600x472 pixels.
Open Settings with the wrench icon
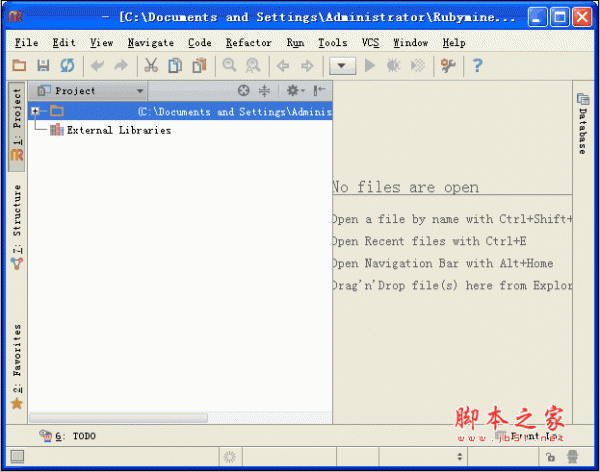pyautogui.click(x=447, y=66)
